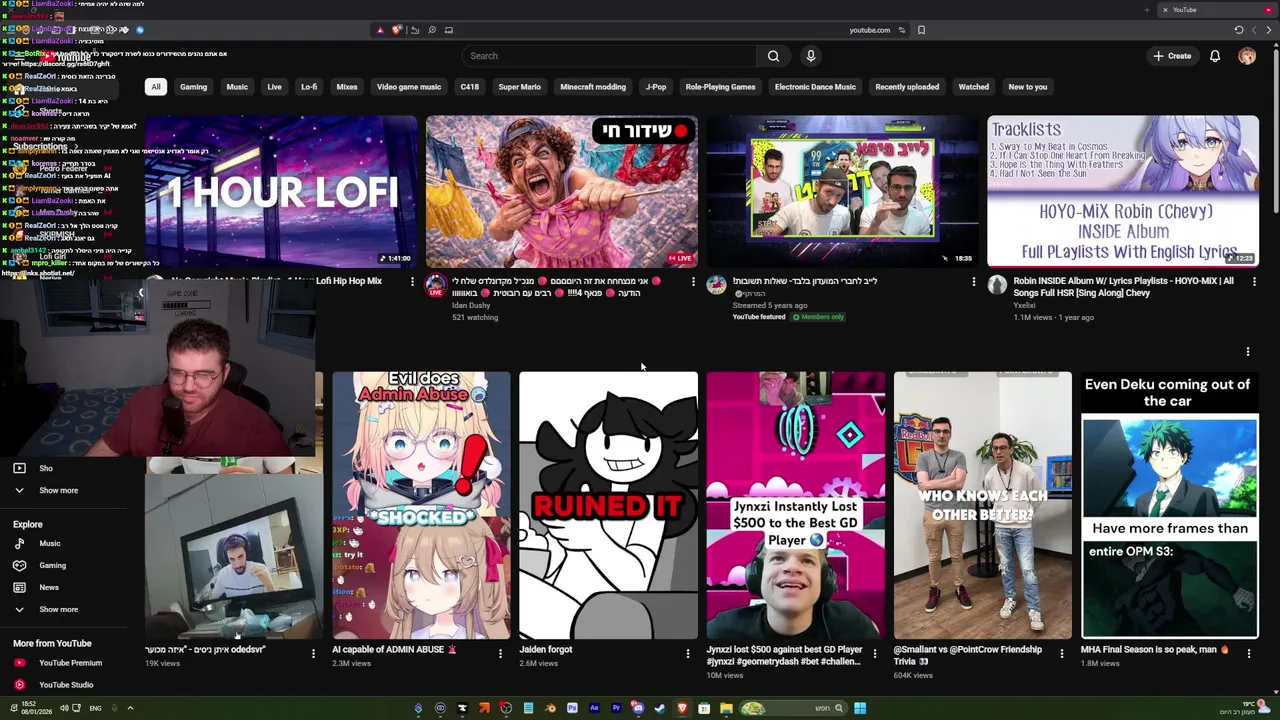This screenshot has width=1280, height=720.
Task: Select the Mixes filter chip
Action: click(347, 87)
